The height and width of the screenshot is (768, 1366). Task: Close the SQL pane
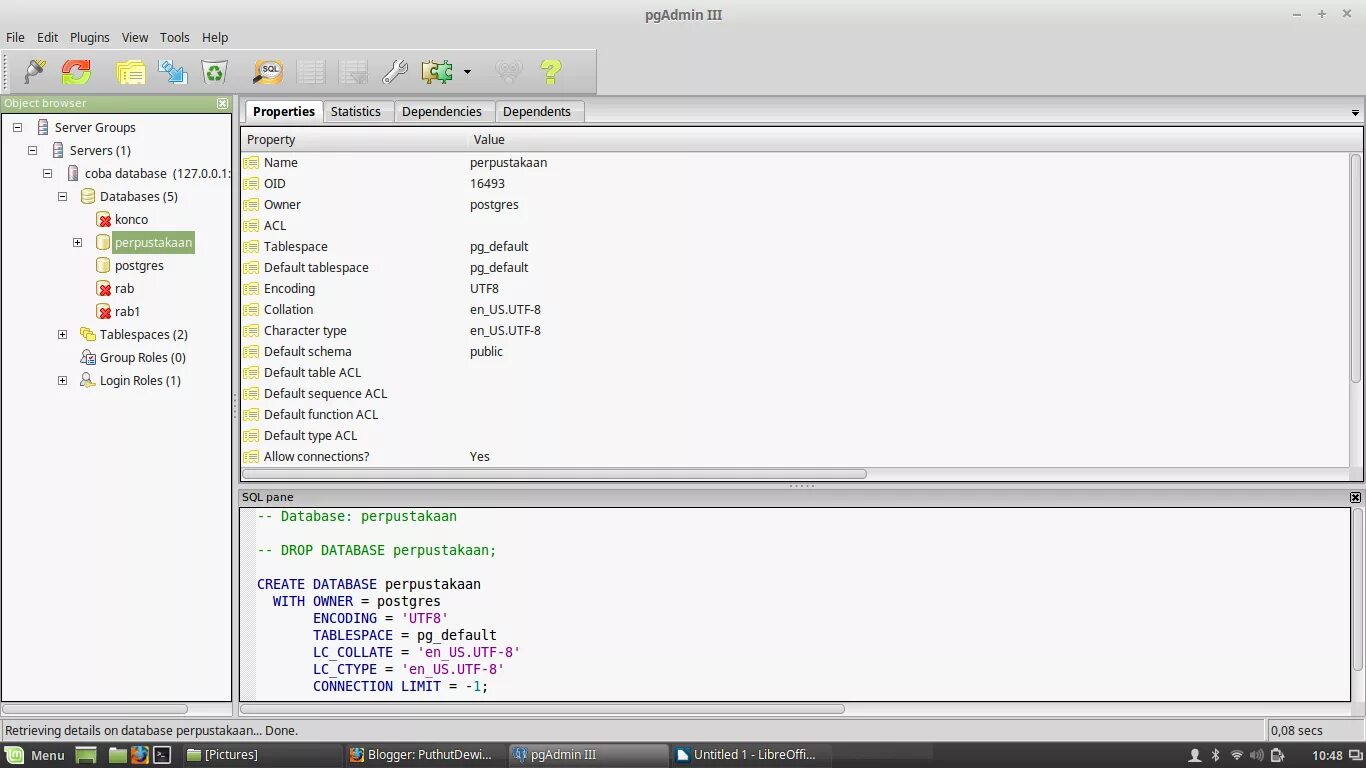click(1355, 497)
